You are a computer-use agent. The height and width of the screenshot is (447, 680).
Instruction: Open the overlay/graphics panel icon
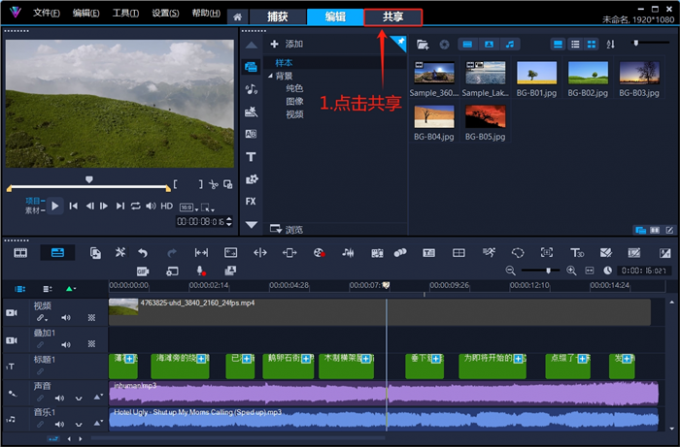point(252,179)
